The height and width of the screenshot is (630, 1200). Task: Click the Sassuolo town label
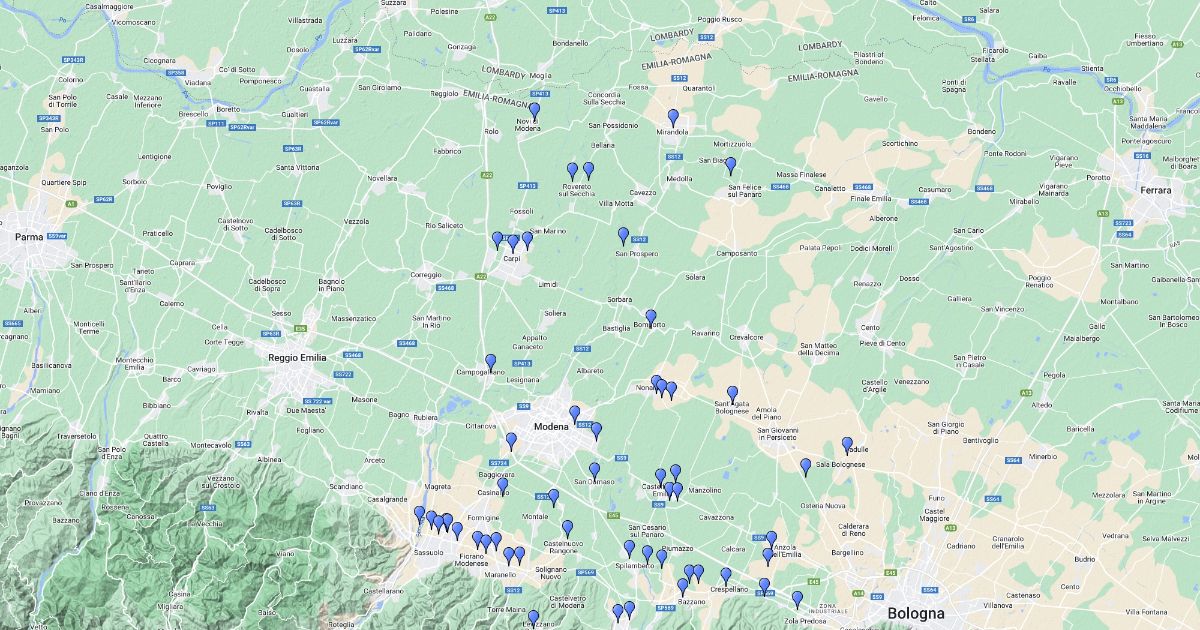[x=429, y=552]
